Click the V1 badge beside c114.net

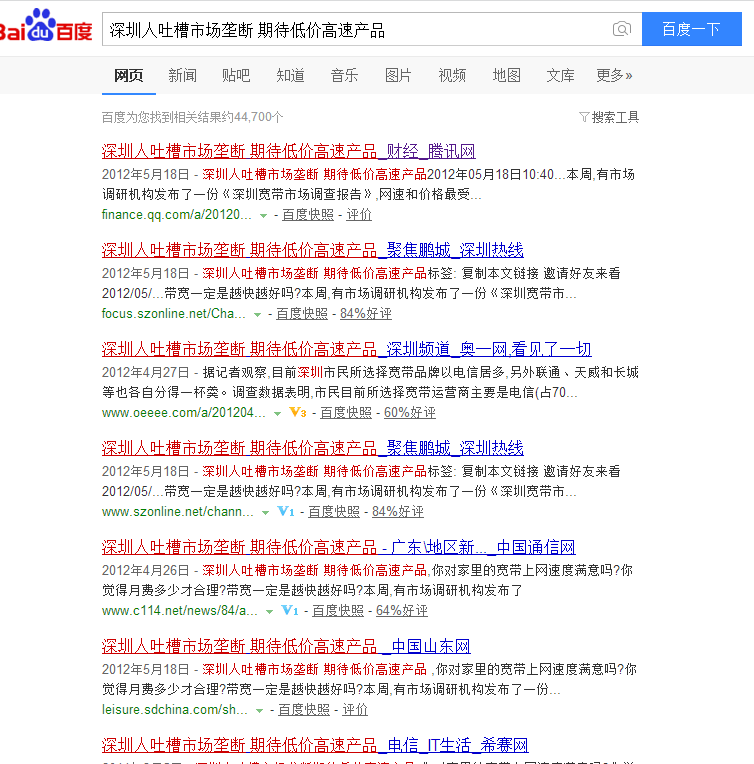click(290, 610)
